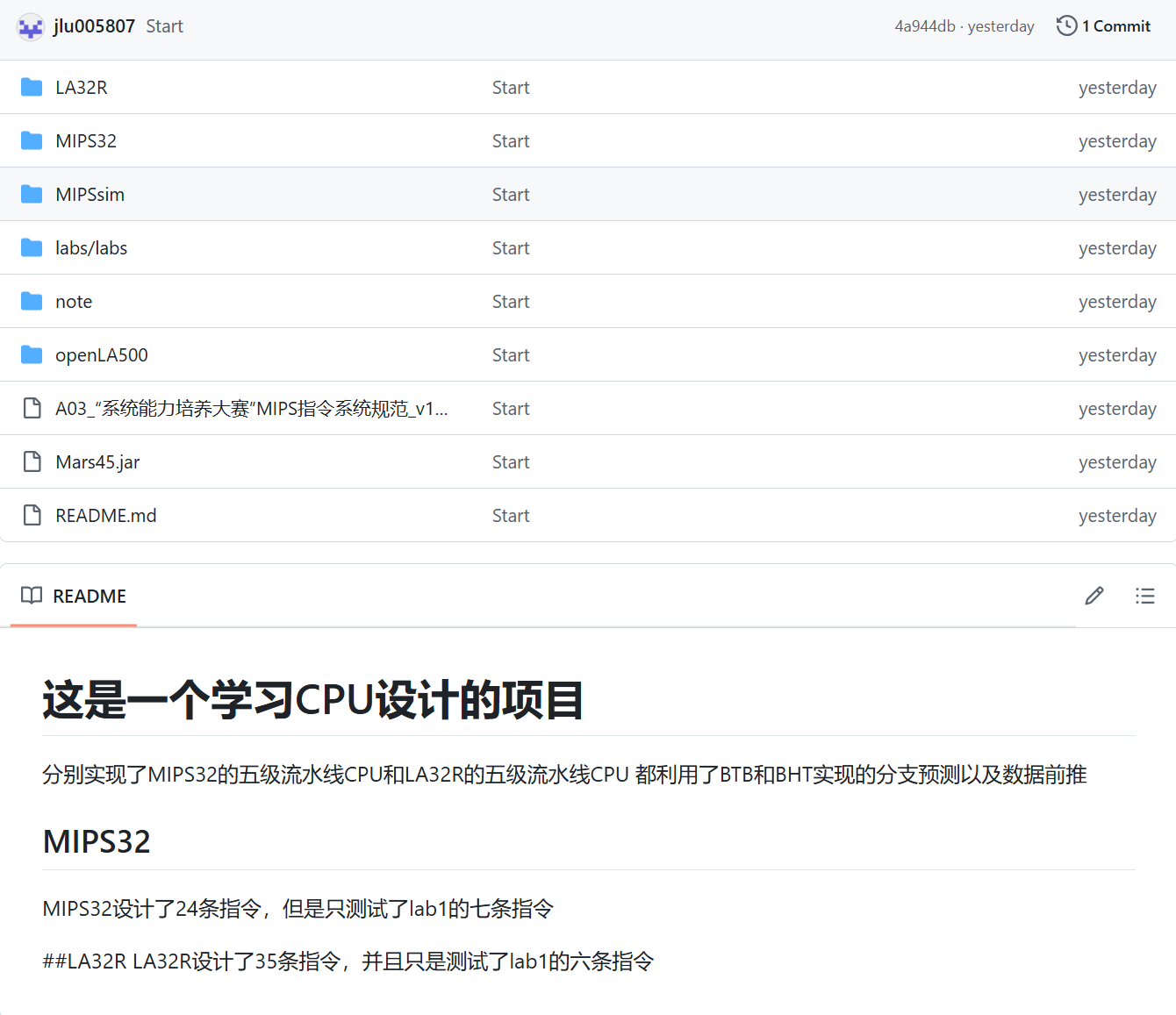This screenshot has height=1015, width=1176.
Task: Click the jlu005807 user avatar
Action: [31, 27]
